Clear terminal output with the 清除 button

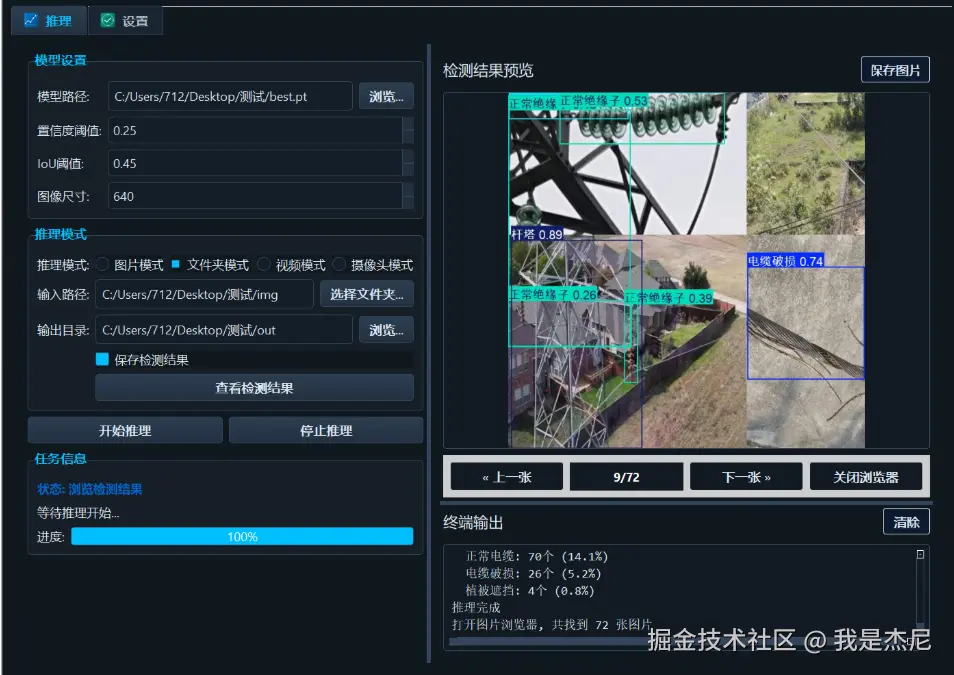tap(905, 521)
